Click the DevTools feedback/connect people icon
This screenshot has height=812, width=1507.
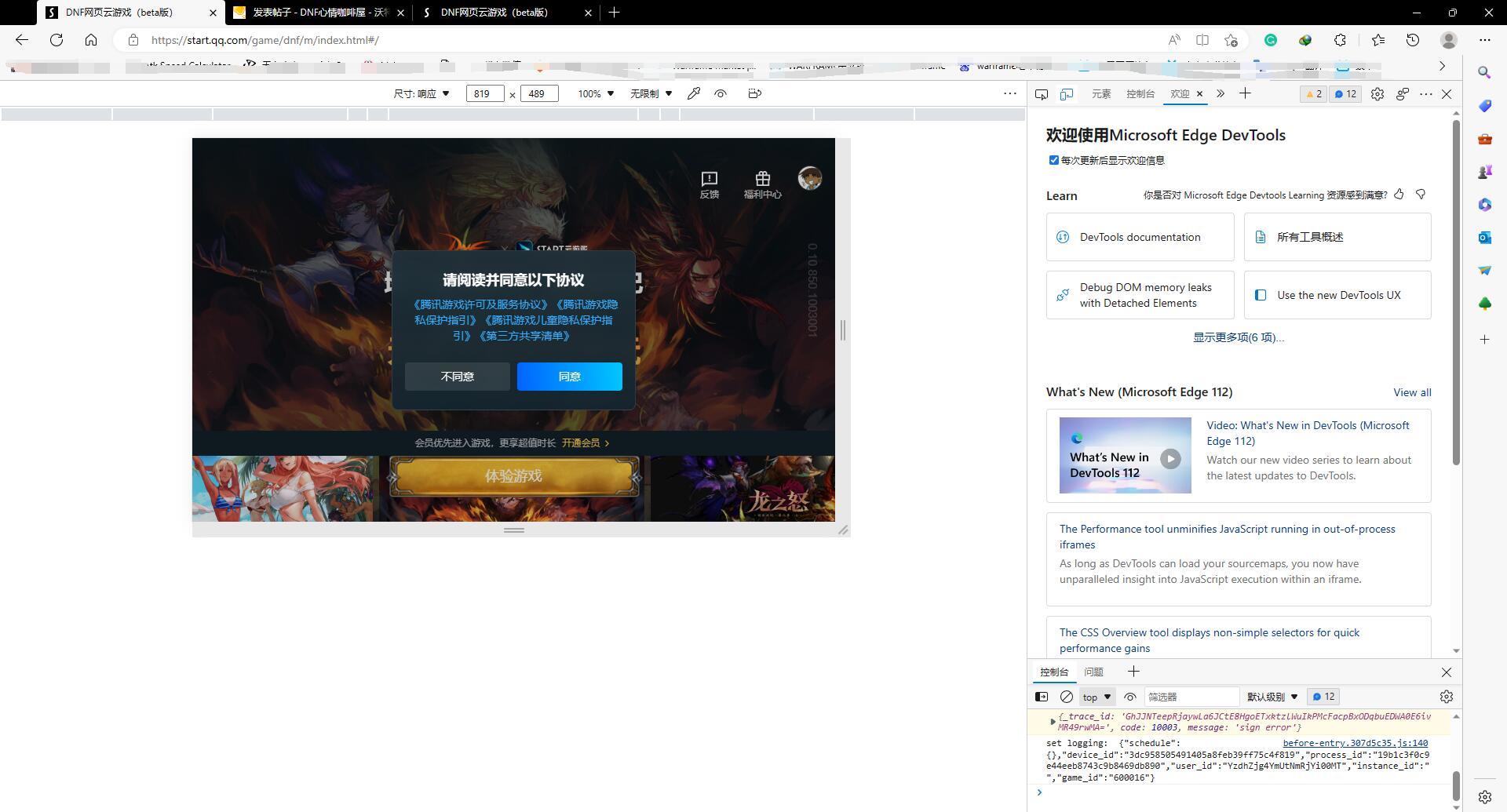1403,94
